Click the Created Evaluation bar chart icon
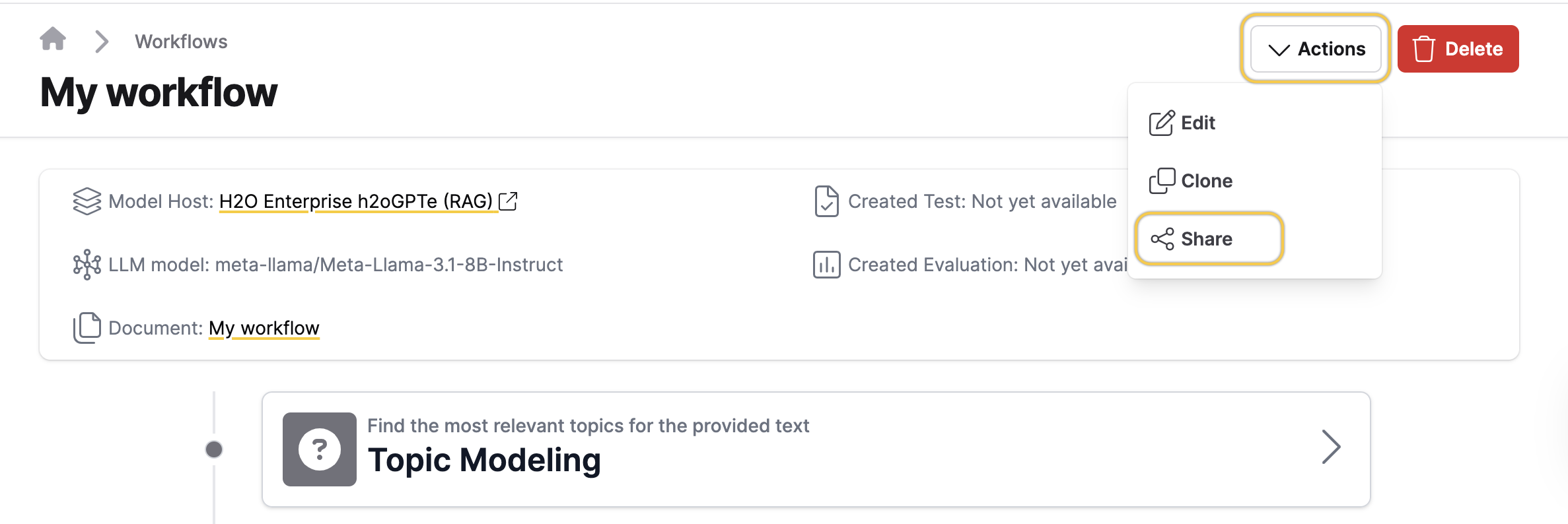The height and width of the screenshot is (524, 1568). [826, 264]
